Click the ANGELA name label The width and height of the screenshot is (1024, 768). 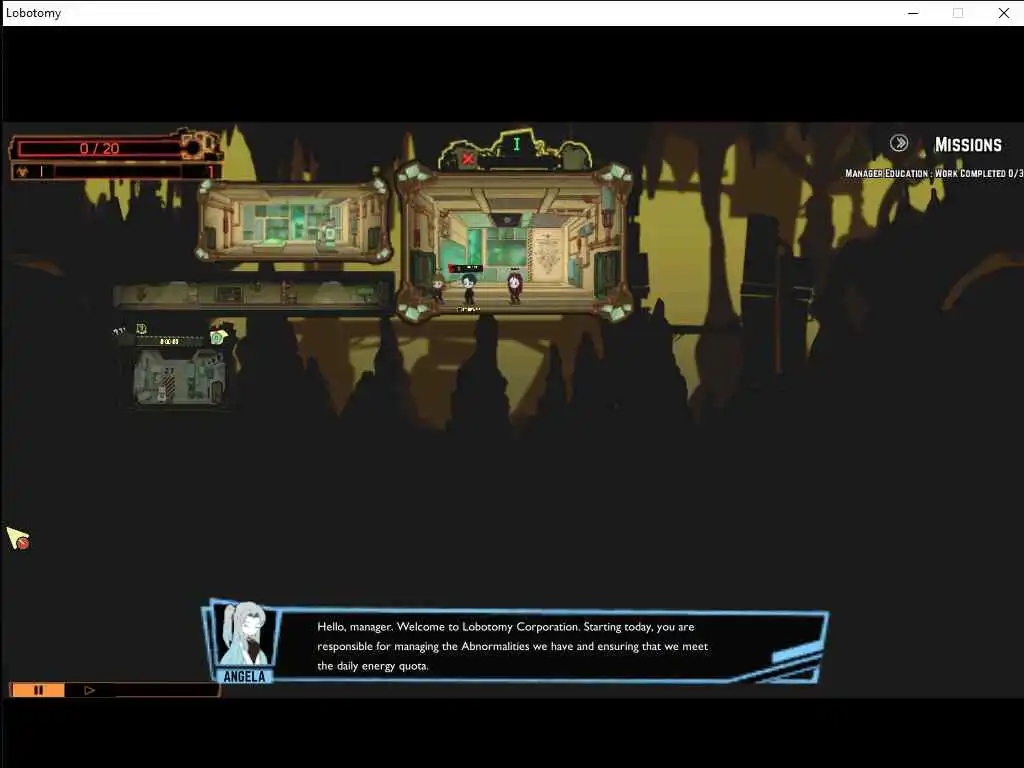244,676
